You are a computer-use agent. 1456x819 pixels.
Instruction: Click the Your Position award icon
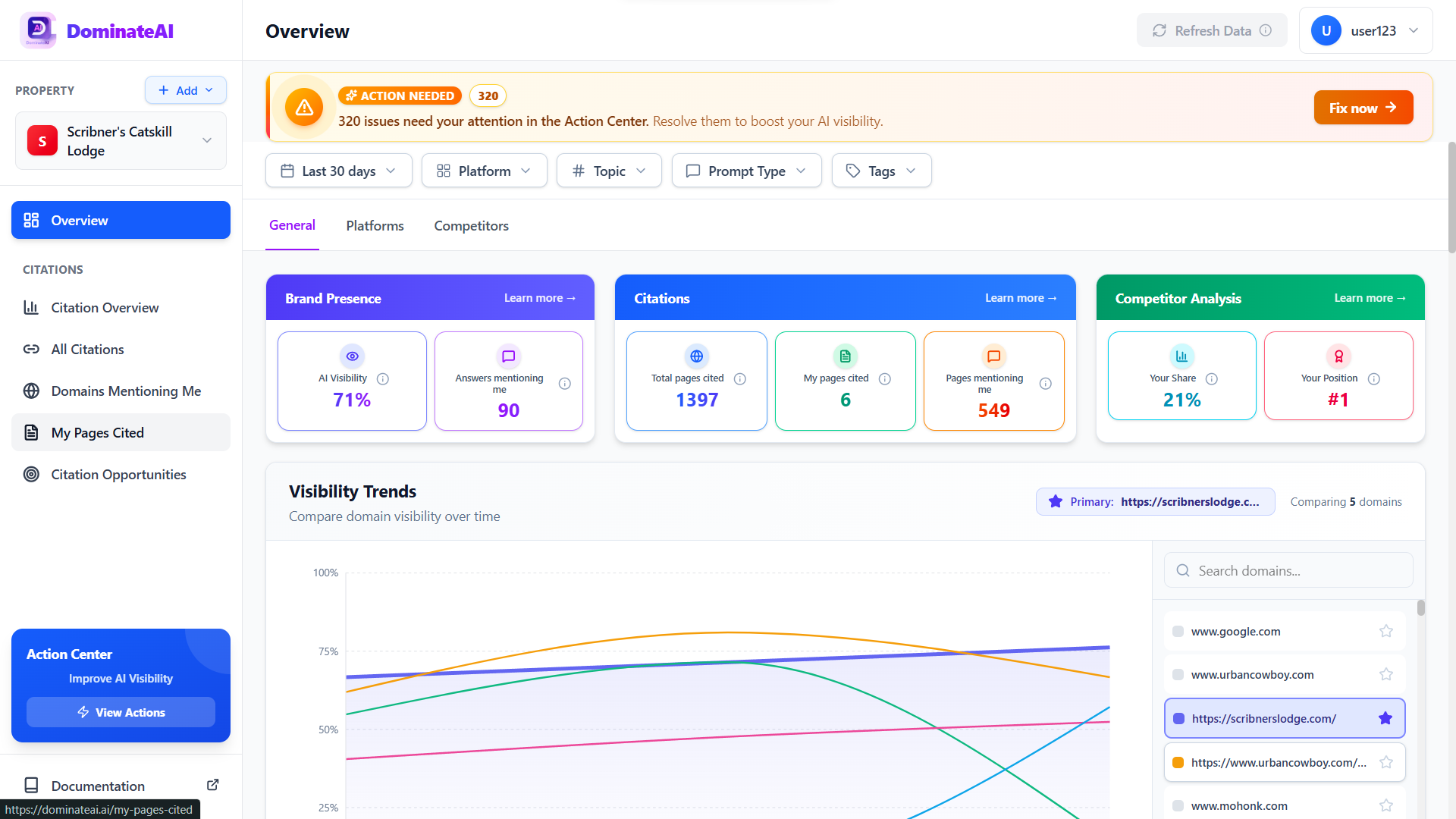[1338, 356]
